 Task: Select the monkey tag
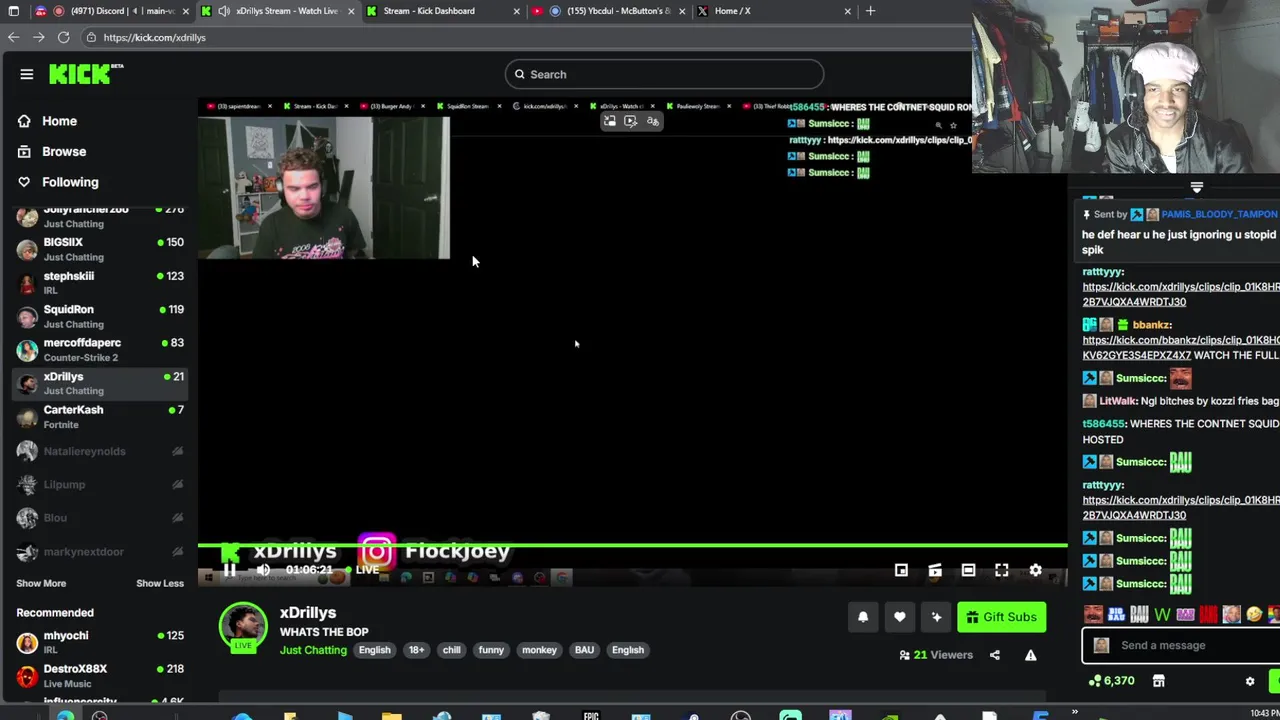pos(539,650)
